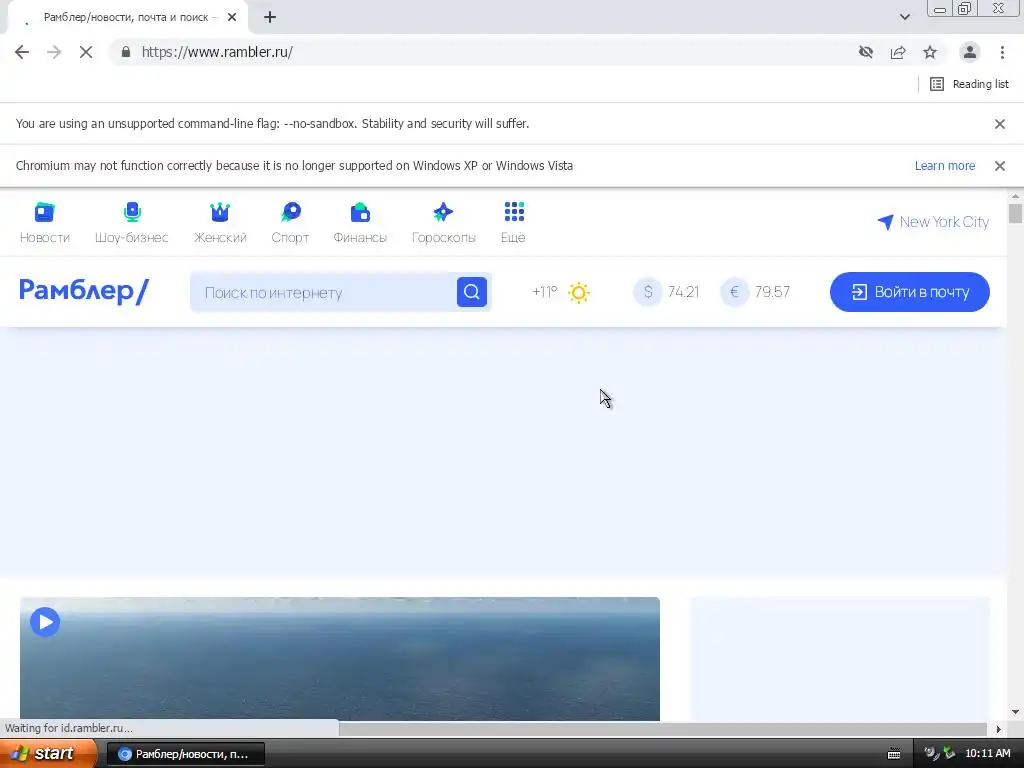Open the Новости section label

click(x=44, y=238)
